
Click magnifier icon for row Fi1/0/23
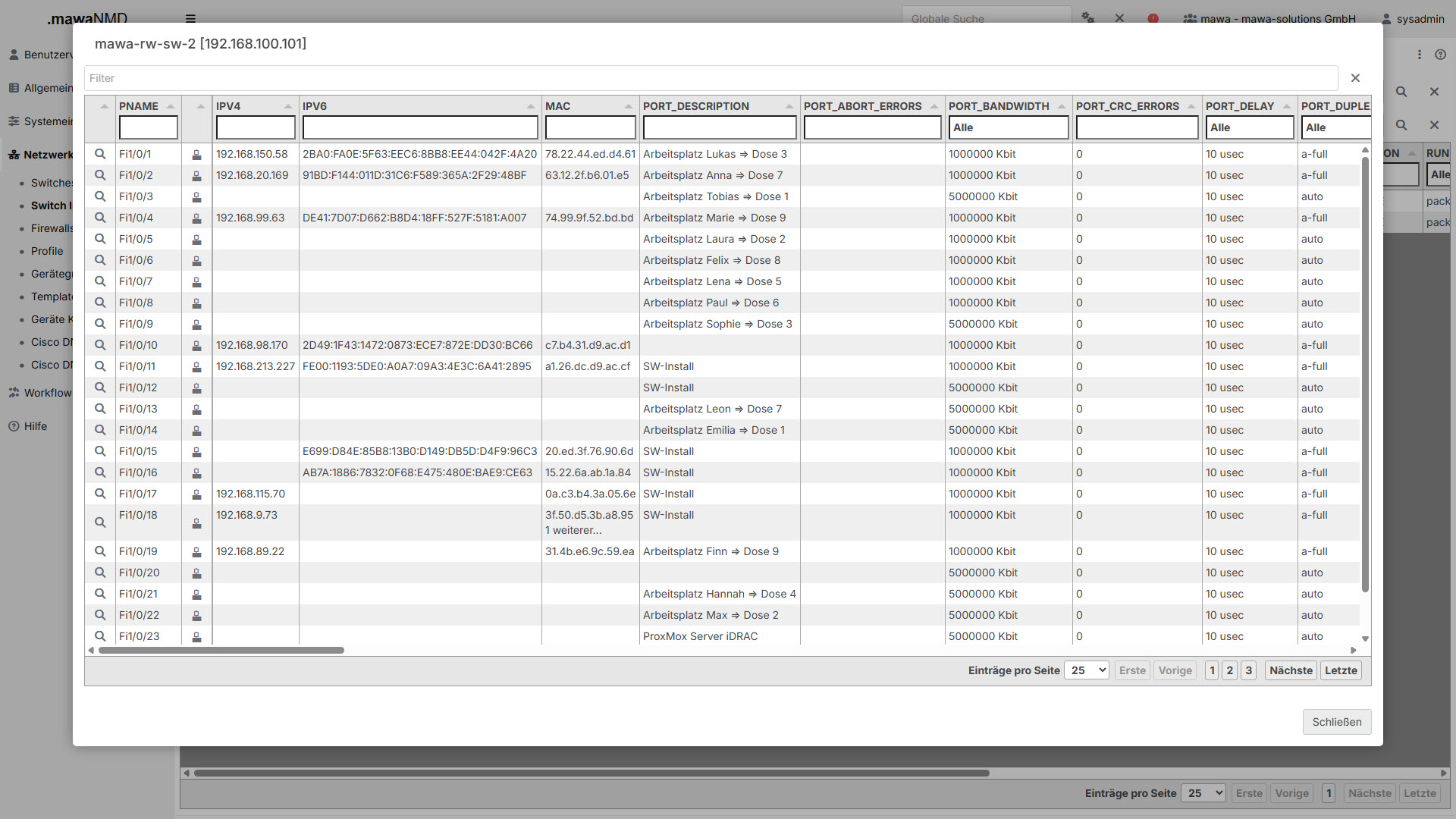(x=99, y=636)
